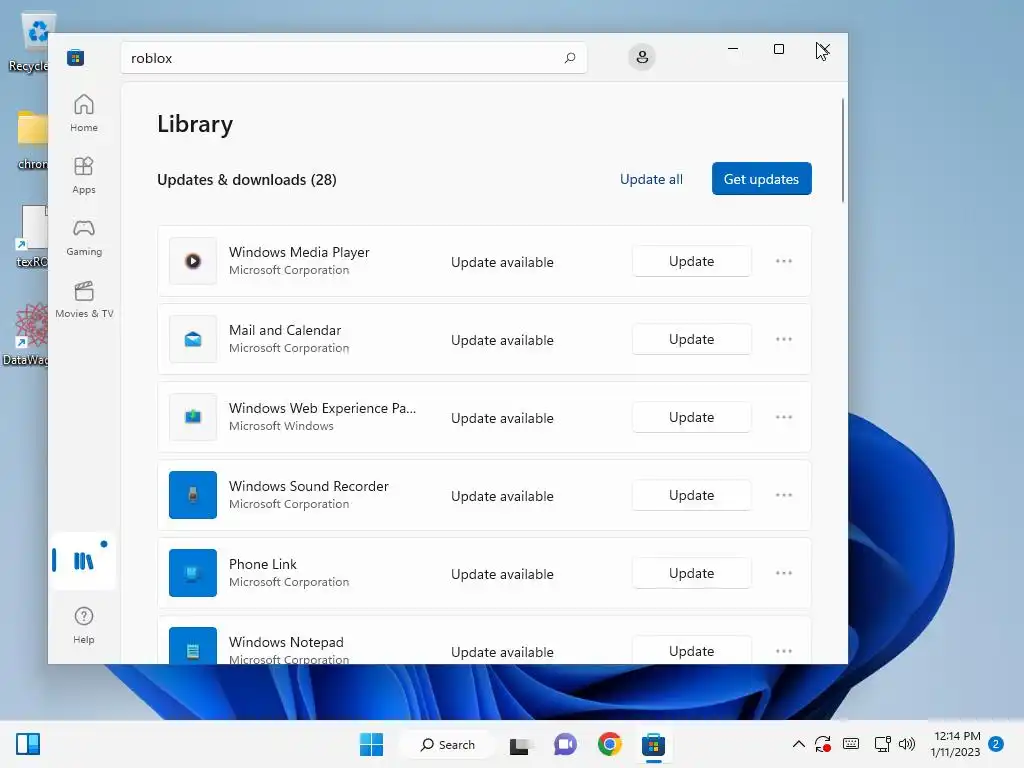Select the DataWa desktop shortcut icon
The height and width of the screenshot is (768, 1024).
pos(26,334)
